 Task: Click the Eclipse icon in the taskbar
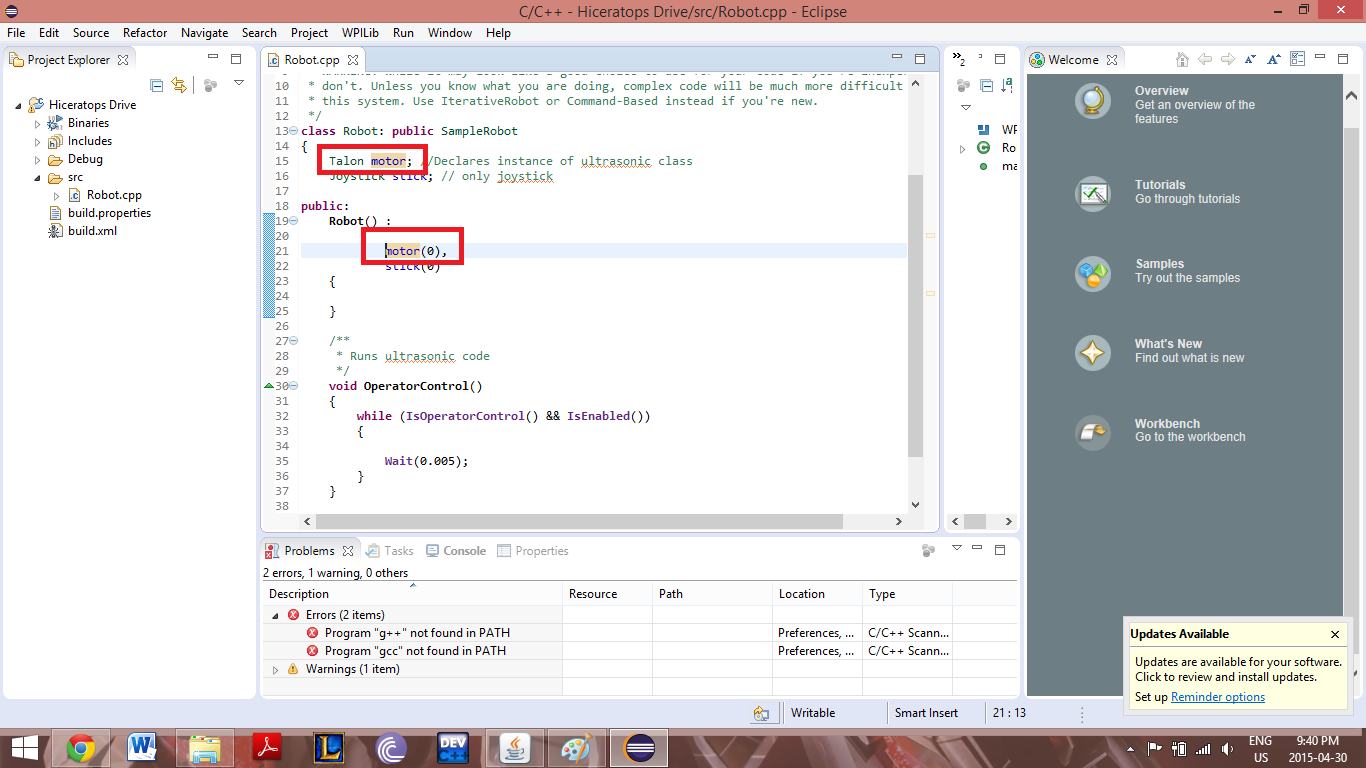tap(640, 747)
